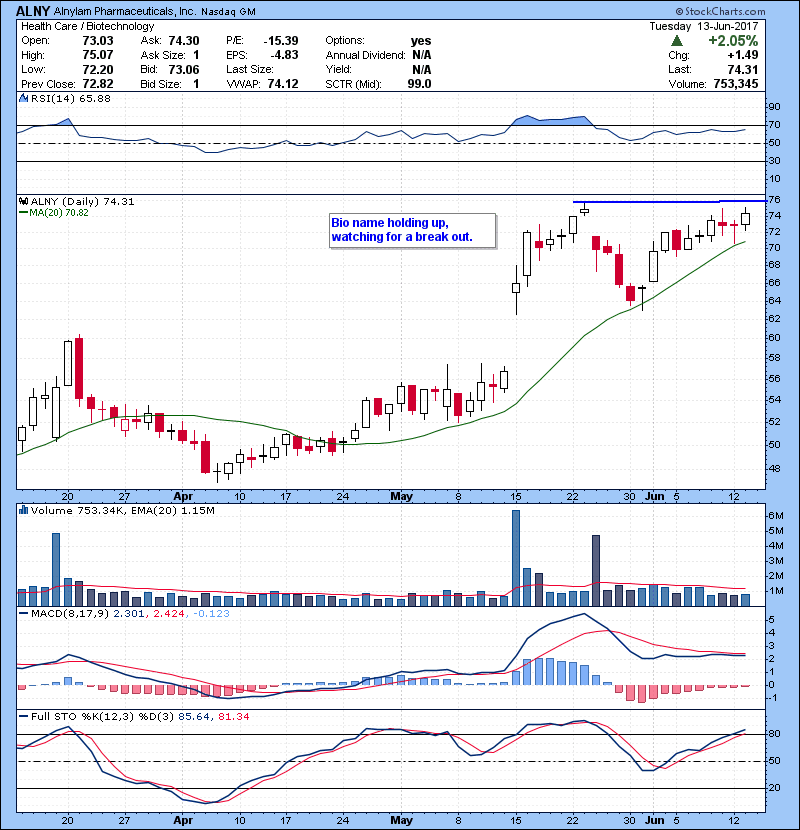Click the High value 75.07
This screenshot has height=830, width=800.
click(98, 55)
